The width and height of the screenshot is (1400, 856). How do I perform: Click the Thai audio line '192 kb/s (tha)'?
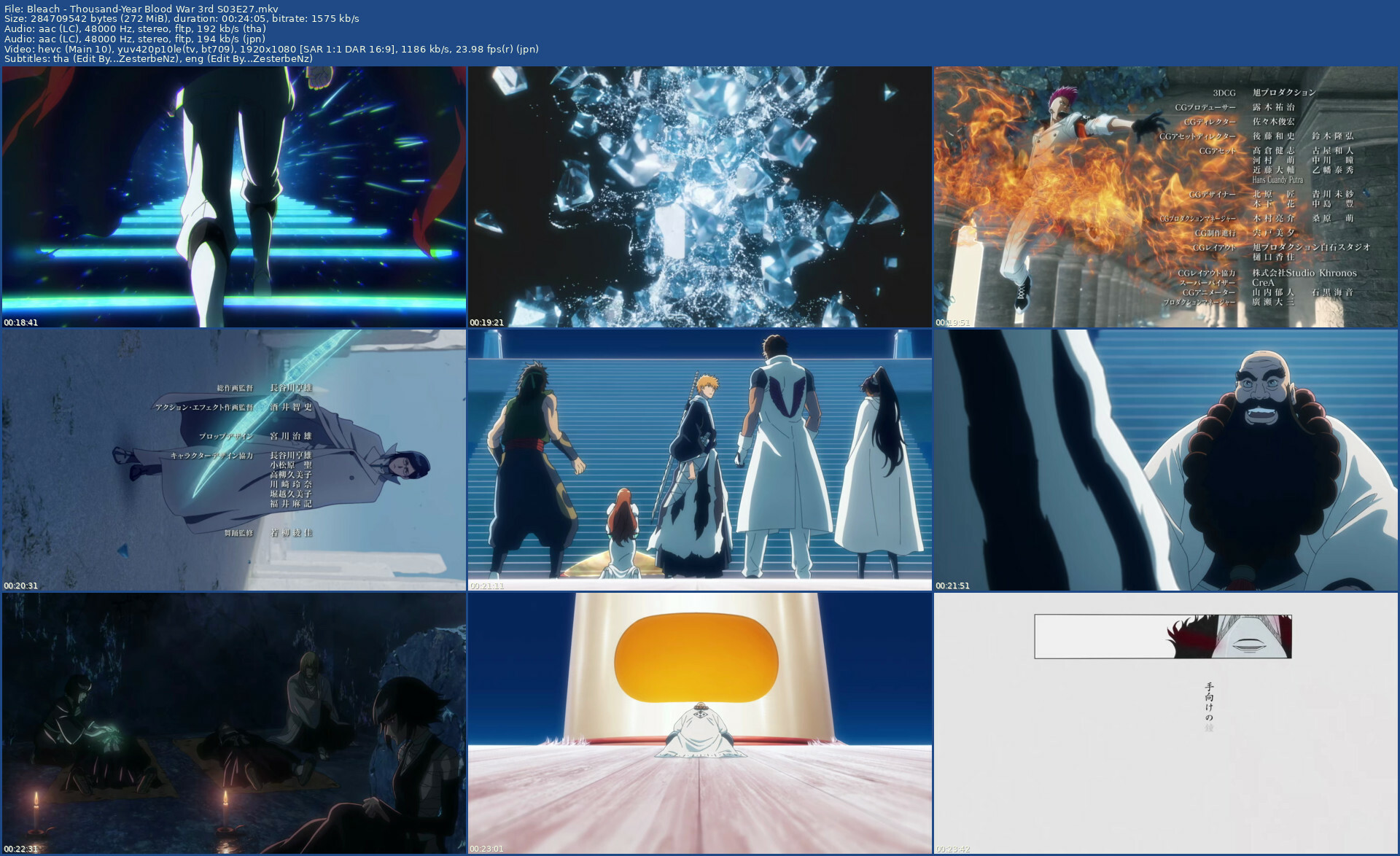[231, 28]
